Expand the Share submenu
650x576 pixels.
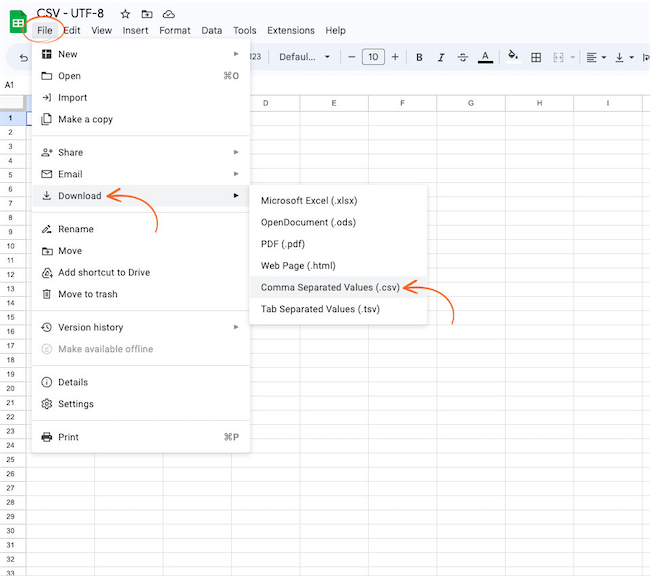(x=141, y=152)
